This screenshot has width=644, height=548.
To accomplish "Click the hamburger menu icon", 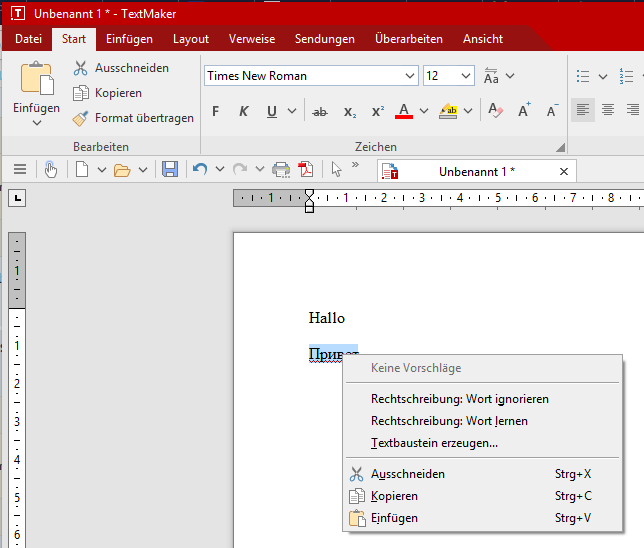I will tap(20, 170).
